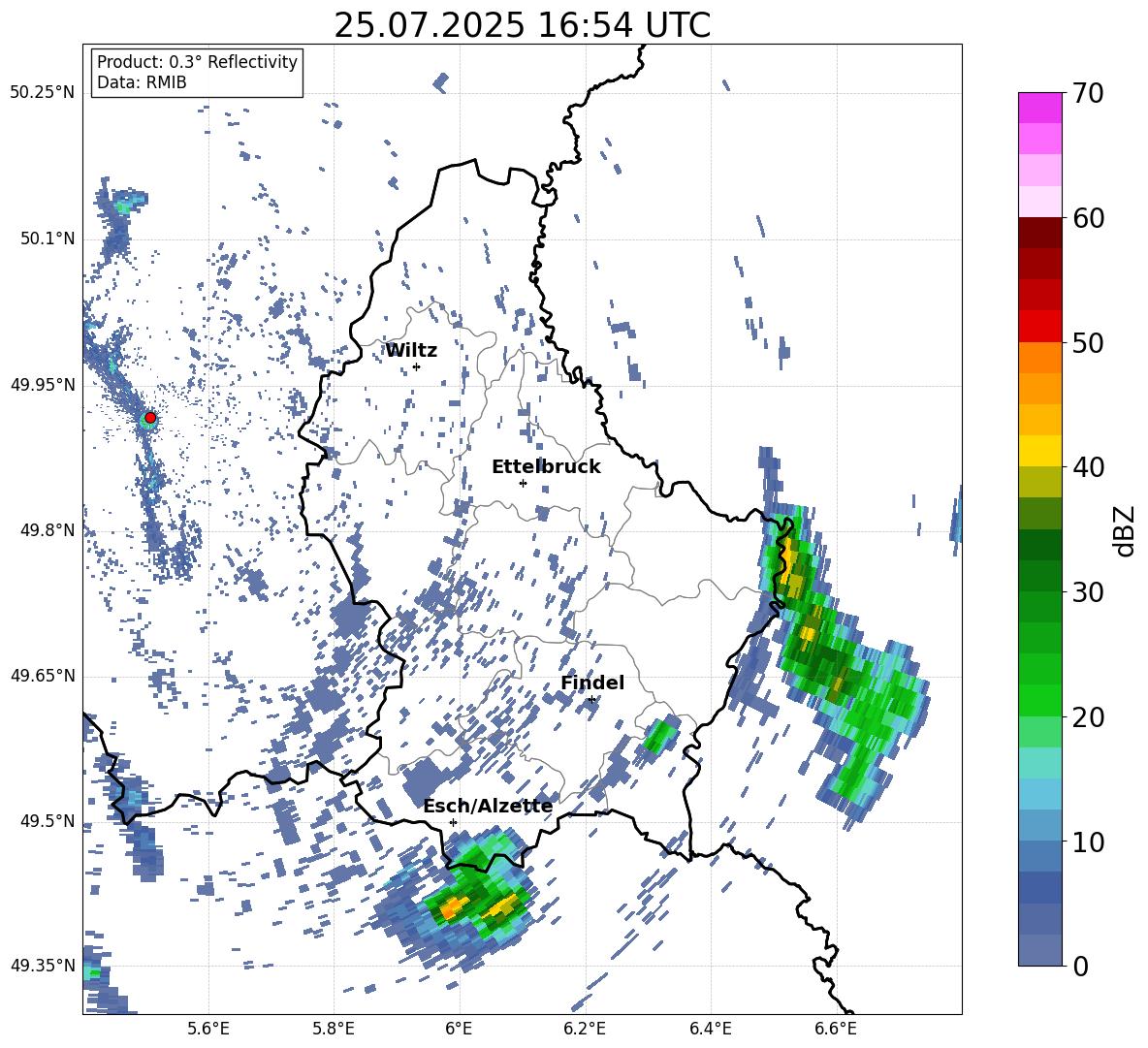Click the 'Data: RMIB' text
Screen dimensions: 1148x1048
142,82
